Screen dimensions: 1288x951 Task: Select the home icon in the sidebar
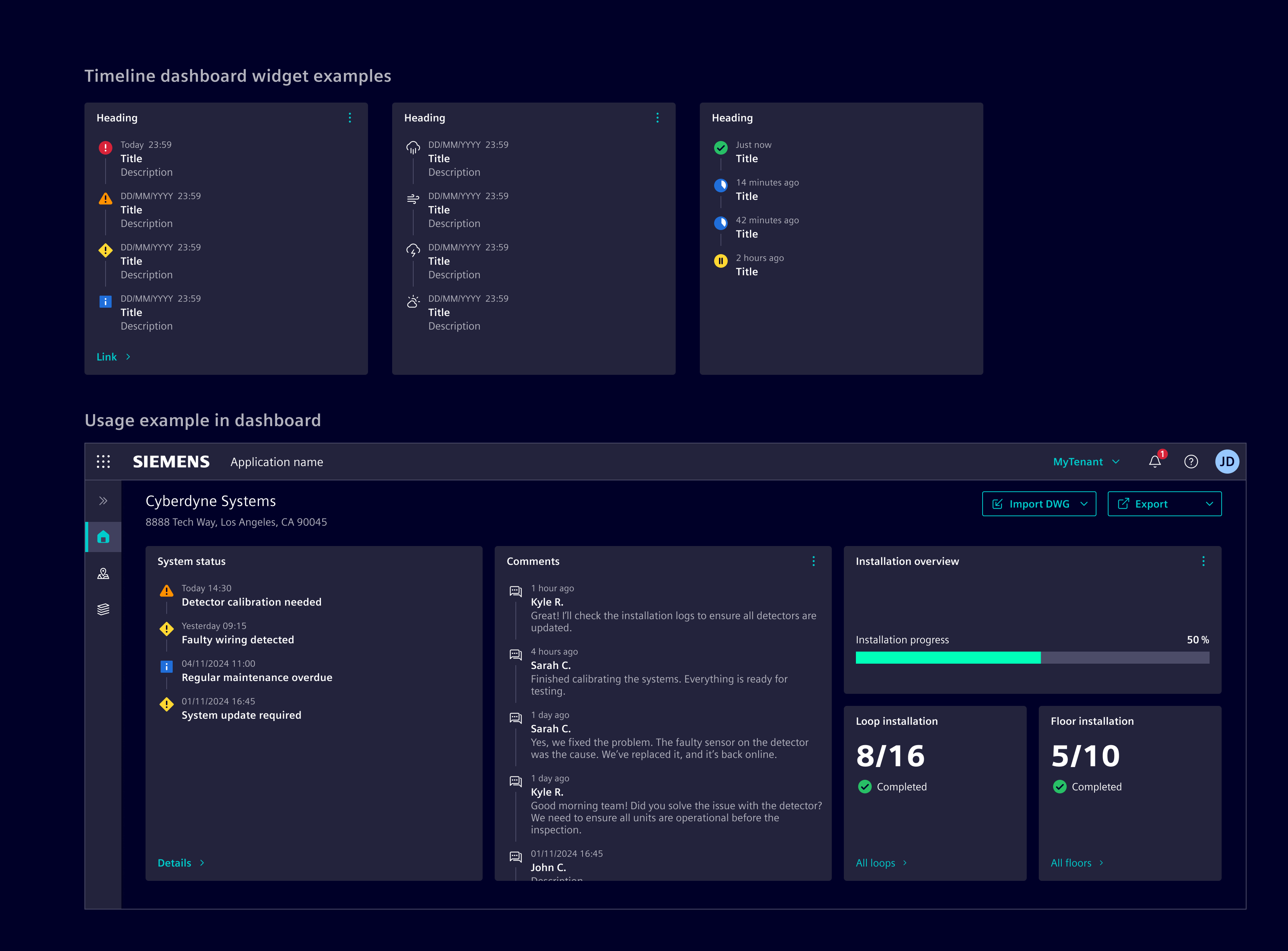103,537
